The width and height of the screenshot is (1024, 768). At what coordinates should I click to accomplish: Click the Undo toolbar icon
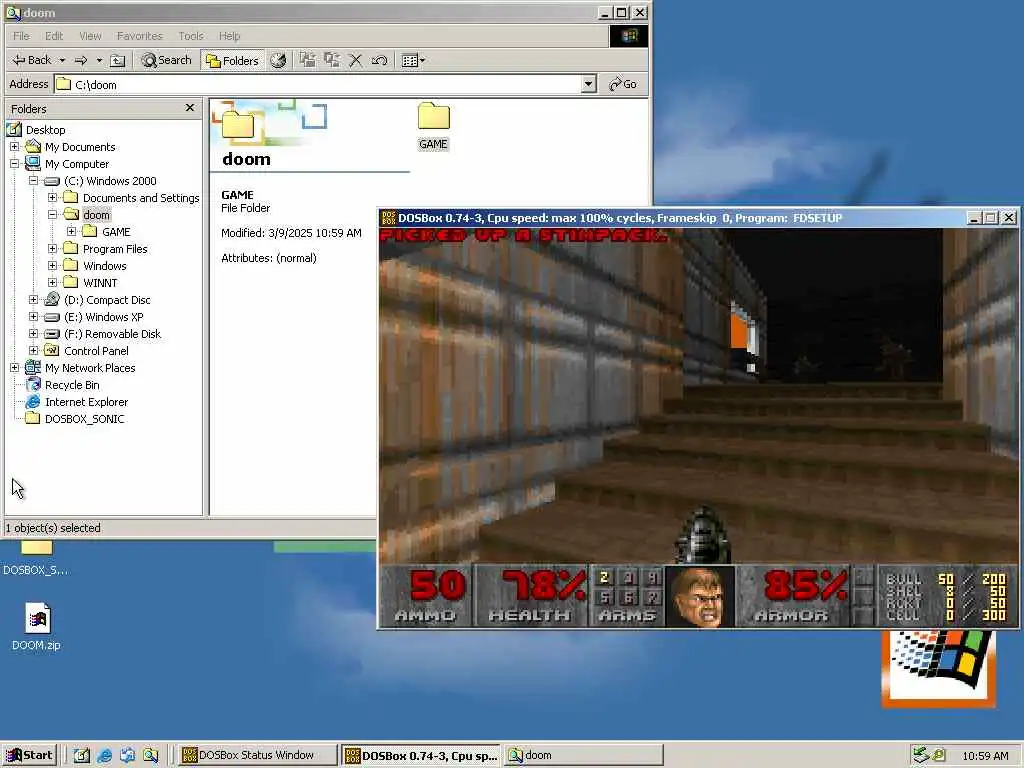click(x=379, y=61)
